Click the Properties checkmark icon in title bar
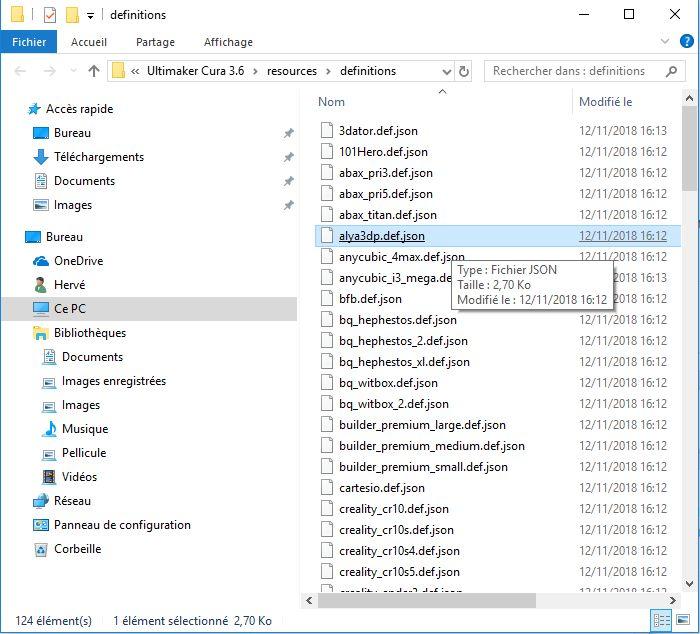Viewport: 700px width, 634px height. (50, 15)
